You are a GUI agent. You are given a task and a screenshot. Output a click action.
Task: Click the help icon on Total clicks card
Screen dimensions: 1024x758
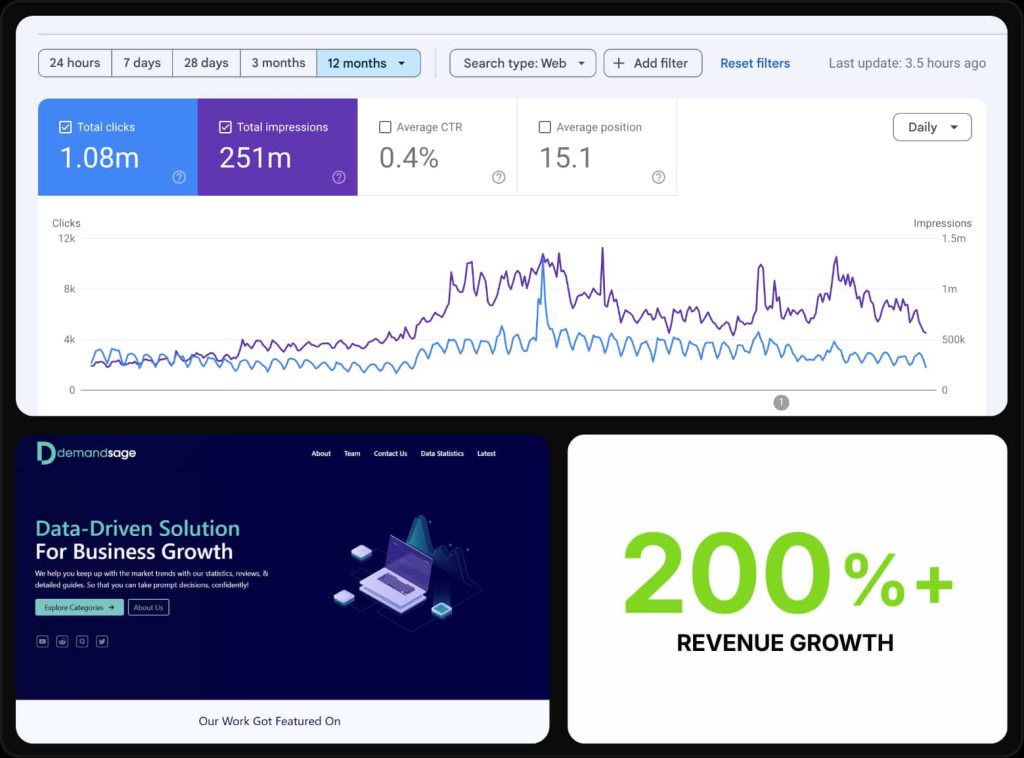pyautogui.click(x=178, y=177)
